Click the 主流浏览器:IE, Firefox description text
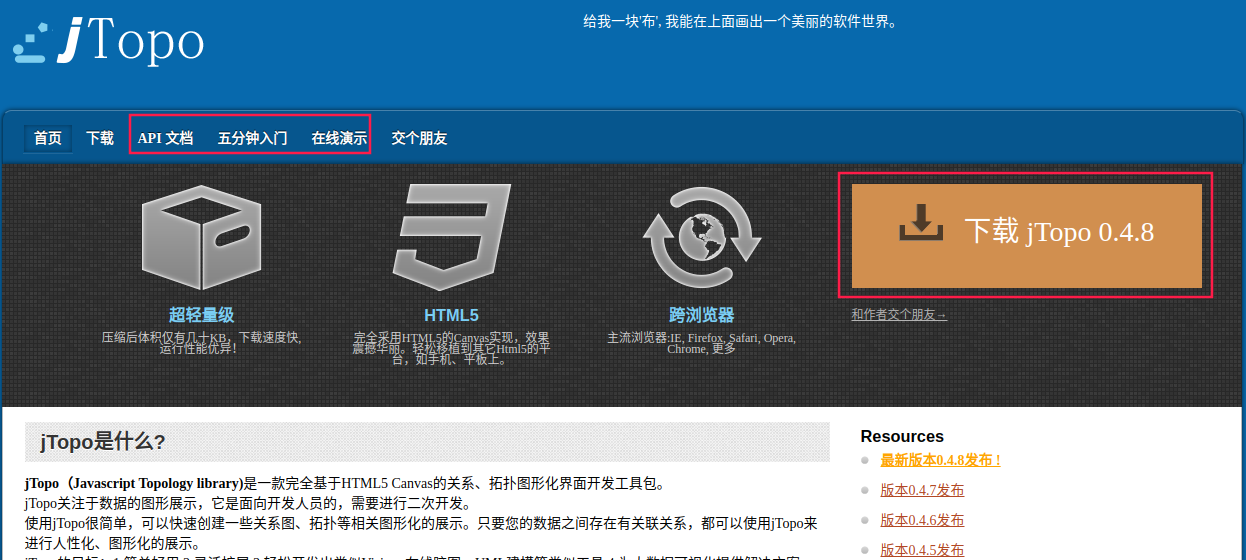The width and height of the screenshot is (1246, 560). coord(701,343)
